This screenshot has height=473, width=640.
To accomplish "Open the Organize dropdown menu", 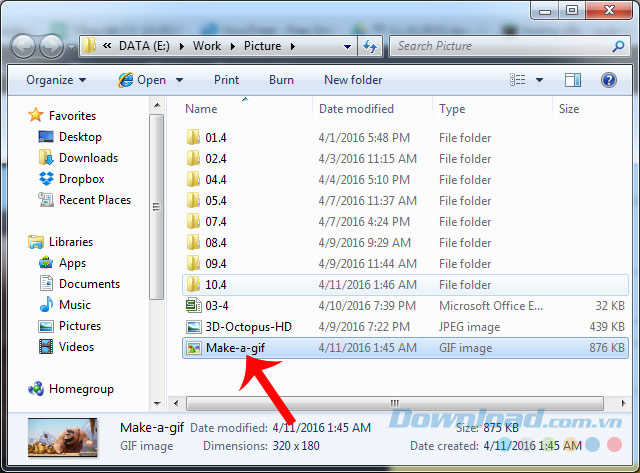I will coord(56,80).
